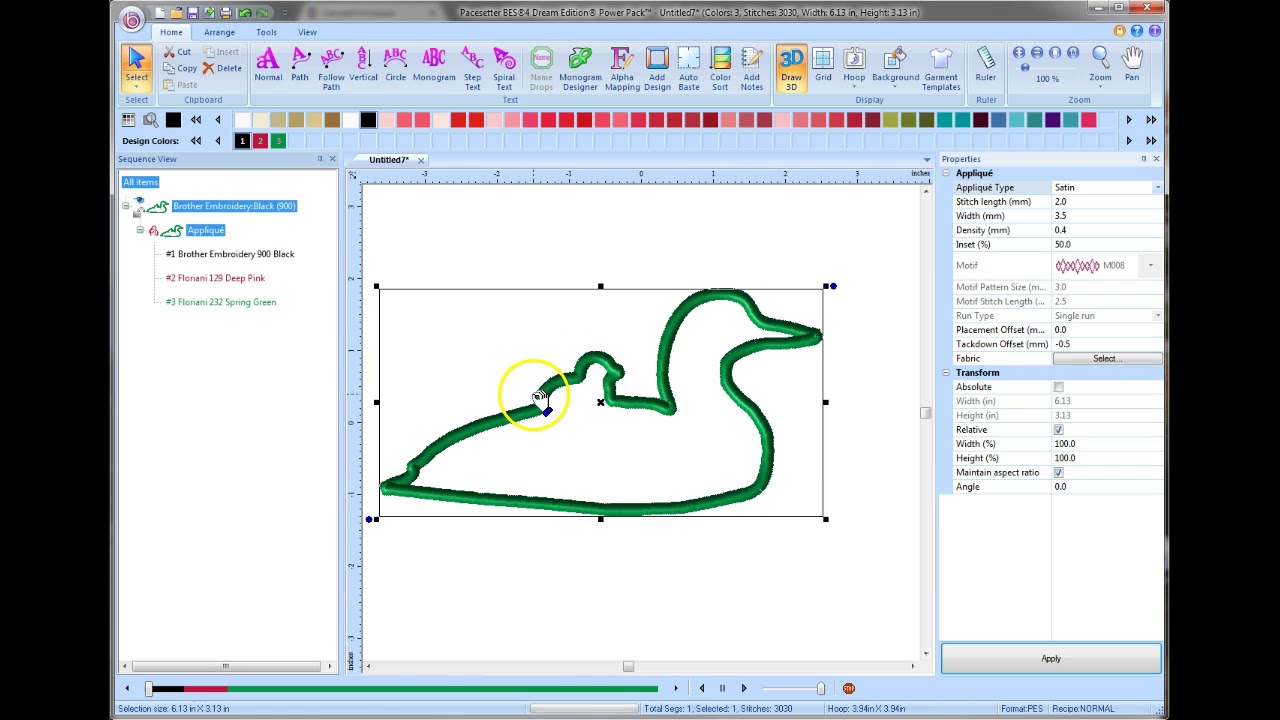Image resolution: width=1280 pixels, height=720 pixels.
Task: Toggle Maintain aspect ratio checkbox
Action: (x=1059, y=473)
